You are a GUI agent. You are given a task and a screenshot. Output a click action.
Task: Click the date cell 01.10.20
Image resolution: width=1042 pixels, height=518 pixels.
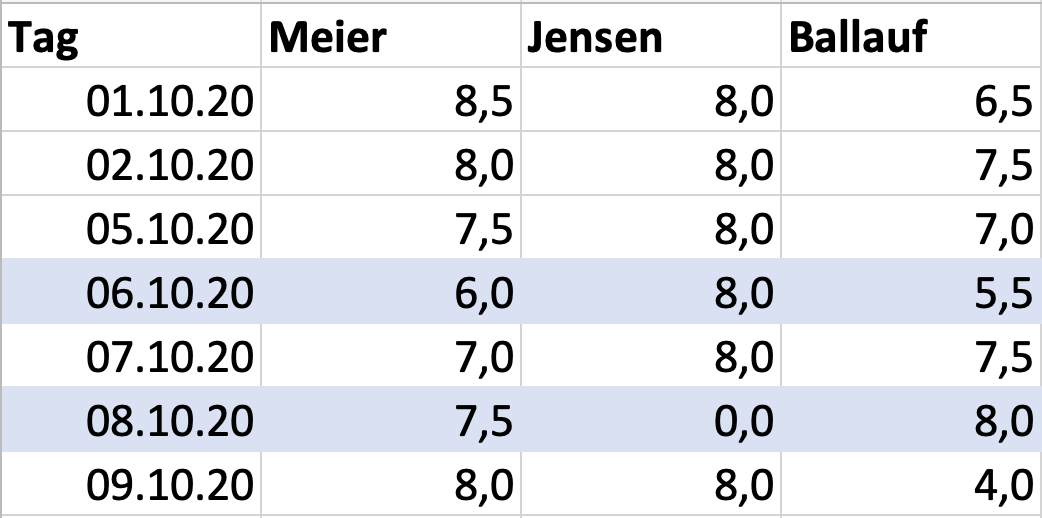(131, 99)
